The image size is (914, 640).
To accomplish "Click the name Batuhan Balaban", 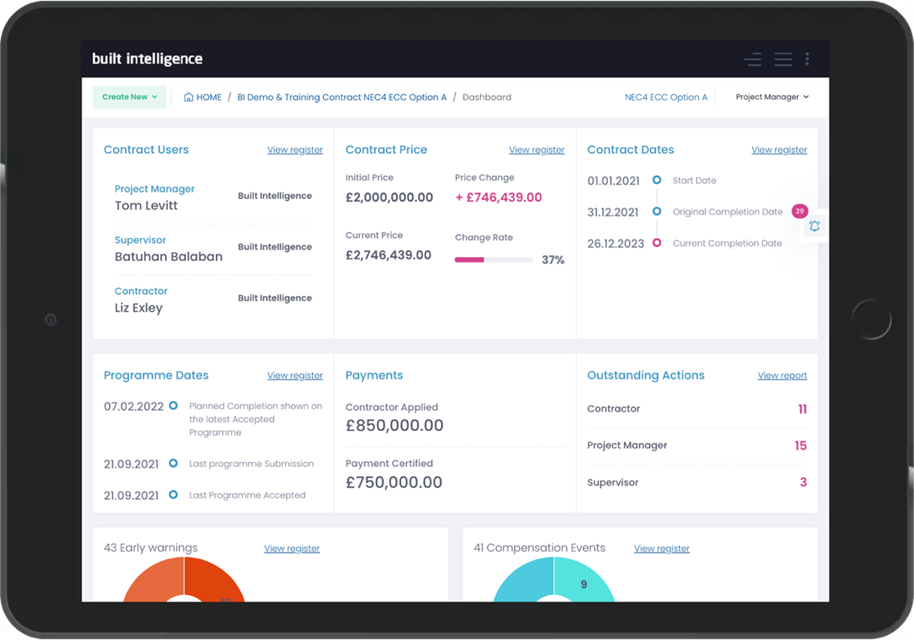I will 168,257.
